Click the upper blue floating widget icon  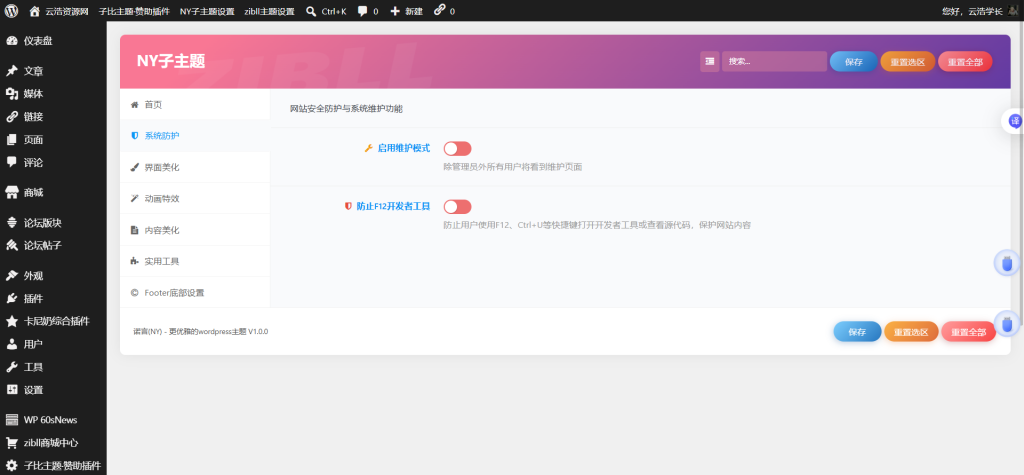tap(1007, 263)
